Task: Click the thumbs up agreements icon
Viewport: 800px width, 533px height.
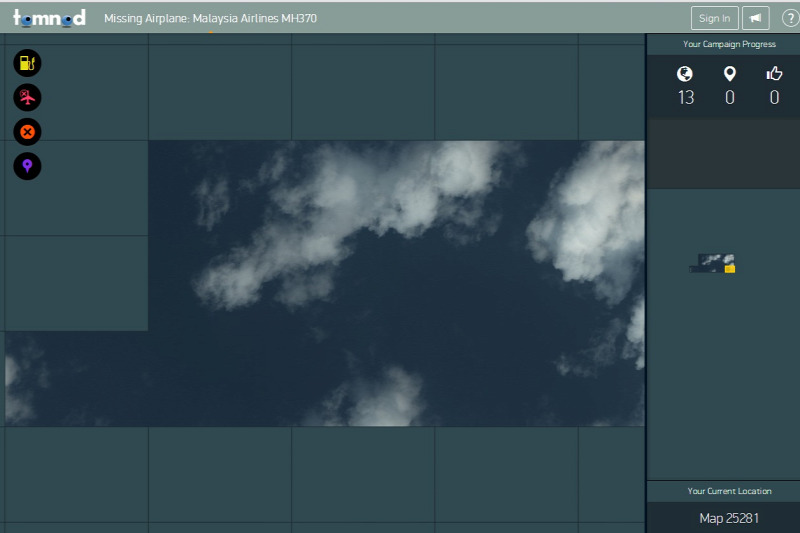Action: (x=774, y=74)
